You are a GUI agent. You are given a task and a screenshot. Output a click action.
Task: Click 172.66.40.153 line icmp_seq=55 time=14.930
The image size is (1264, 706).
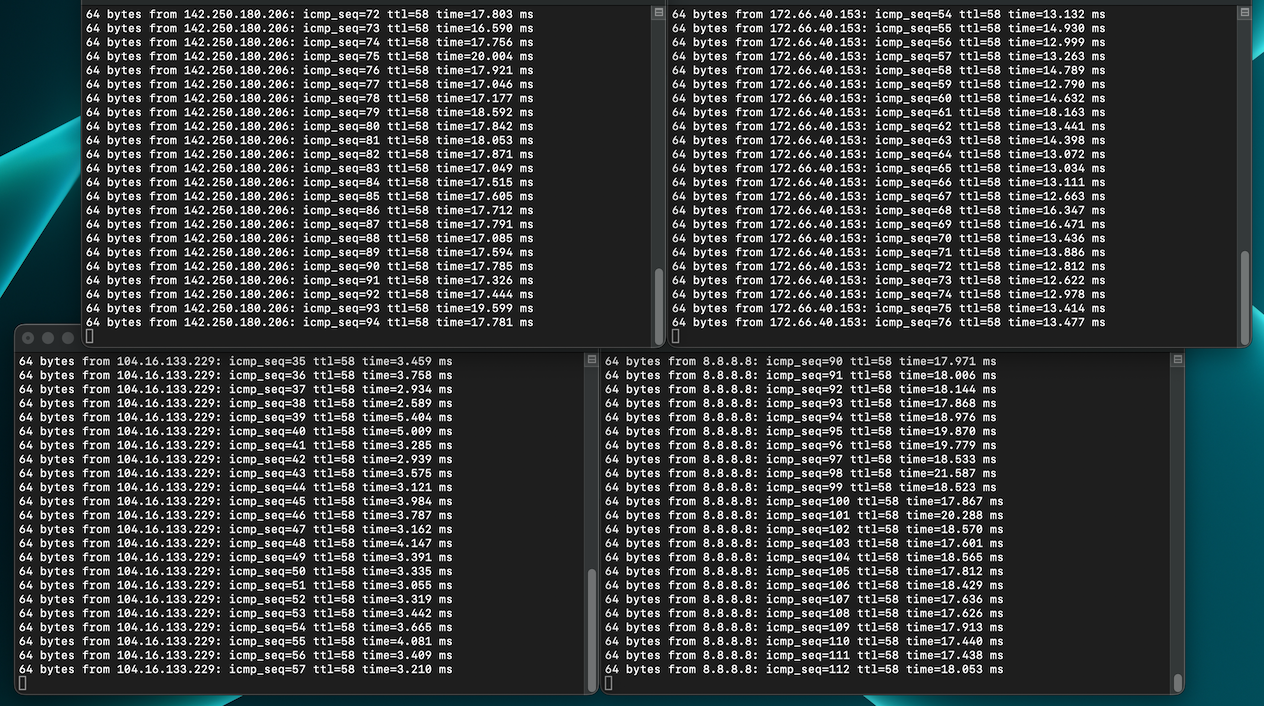point(889,28)
